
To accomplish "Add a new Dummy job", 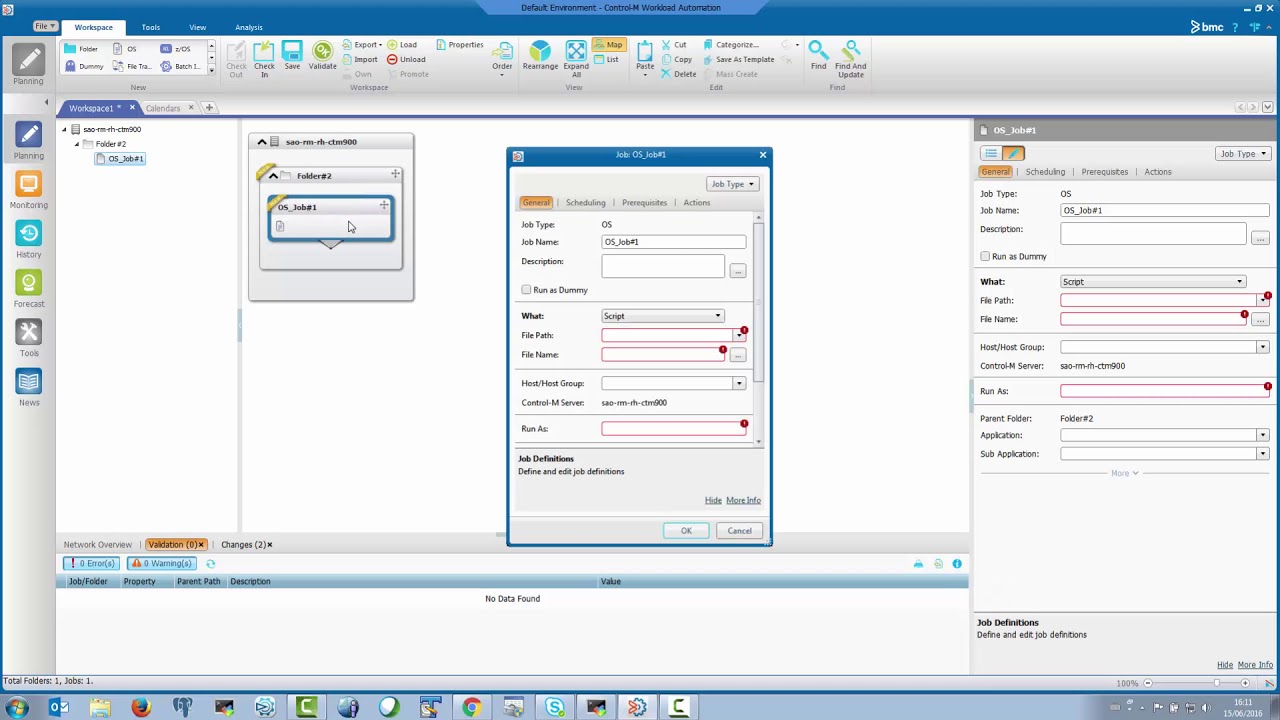I will click(x=84, y=66).
